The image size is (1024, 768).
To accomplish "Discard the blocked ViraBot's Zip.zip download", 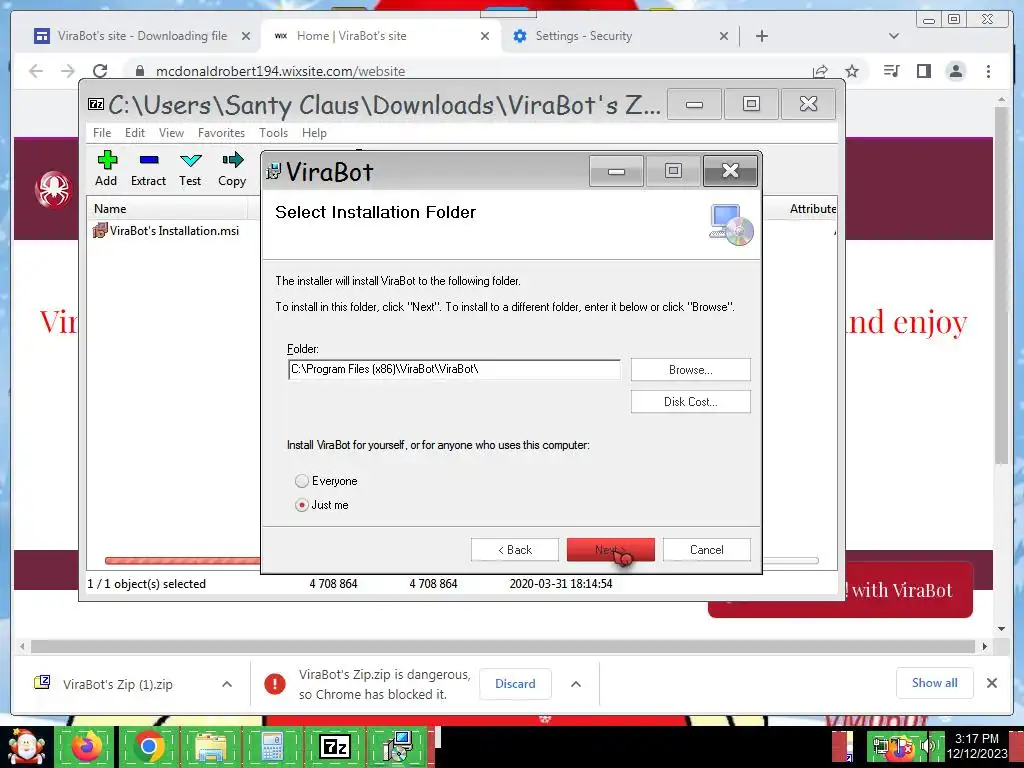I will point(515,684).
